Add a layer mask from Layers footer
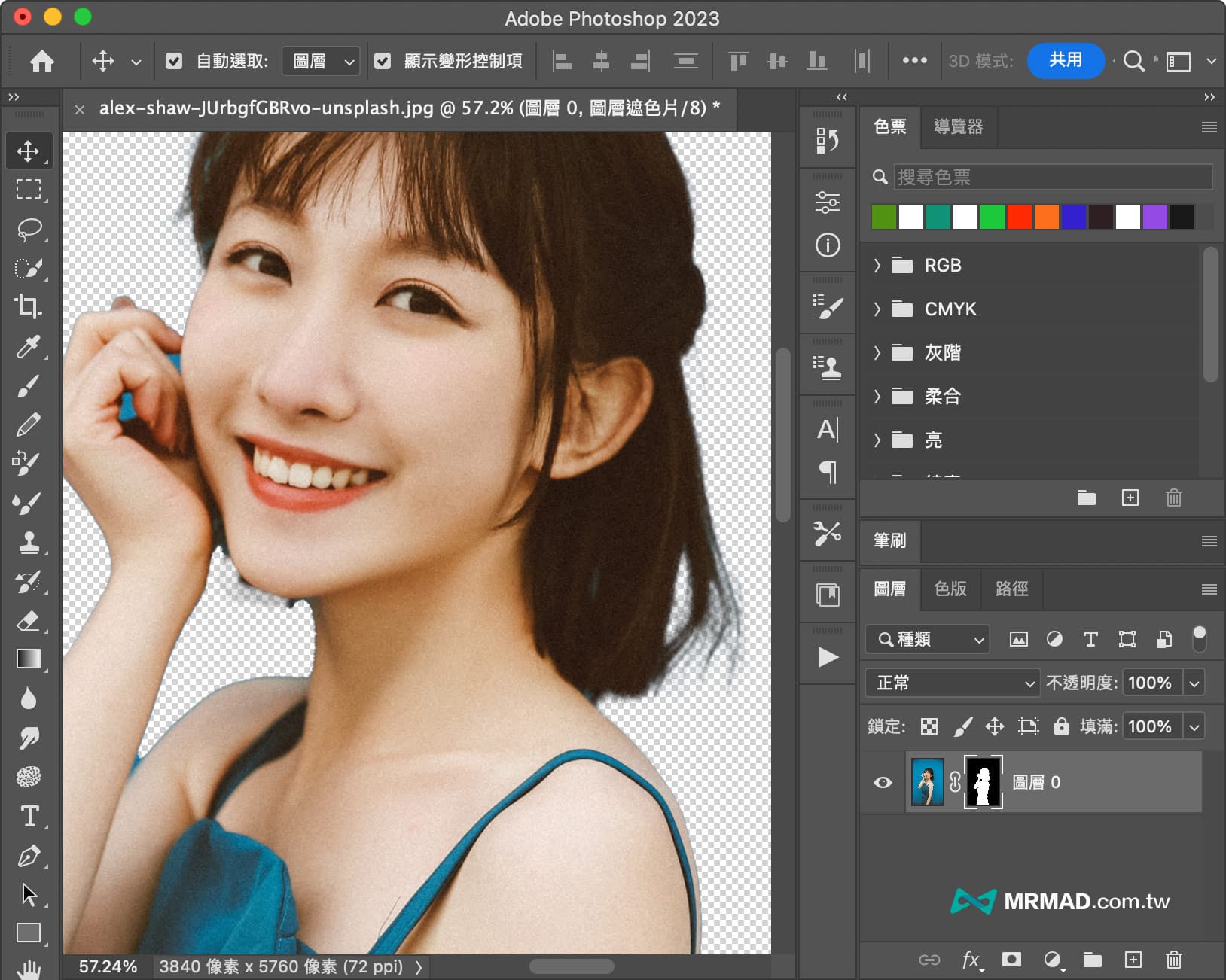Viewport: 1226px width, 980px height. [x=1011, y=959]
